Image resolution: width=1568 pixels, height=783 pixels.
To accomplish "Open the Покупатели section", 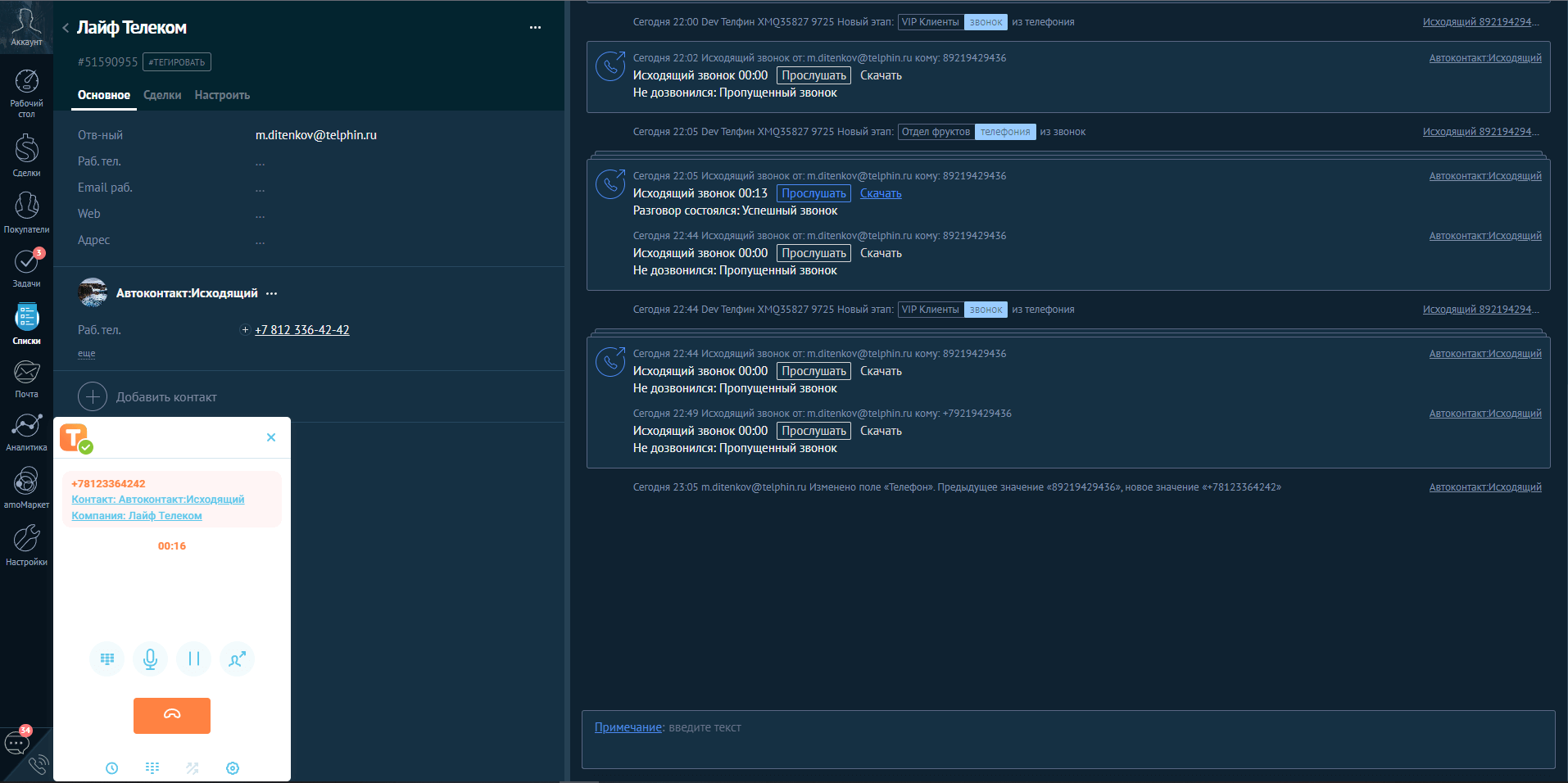I will pos(26,213).
